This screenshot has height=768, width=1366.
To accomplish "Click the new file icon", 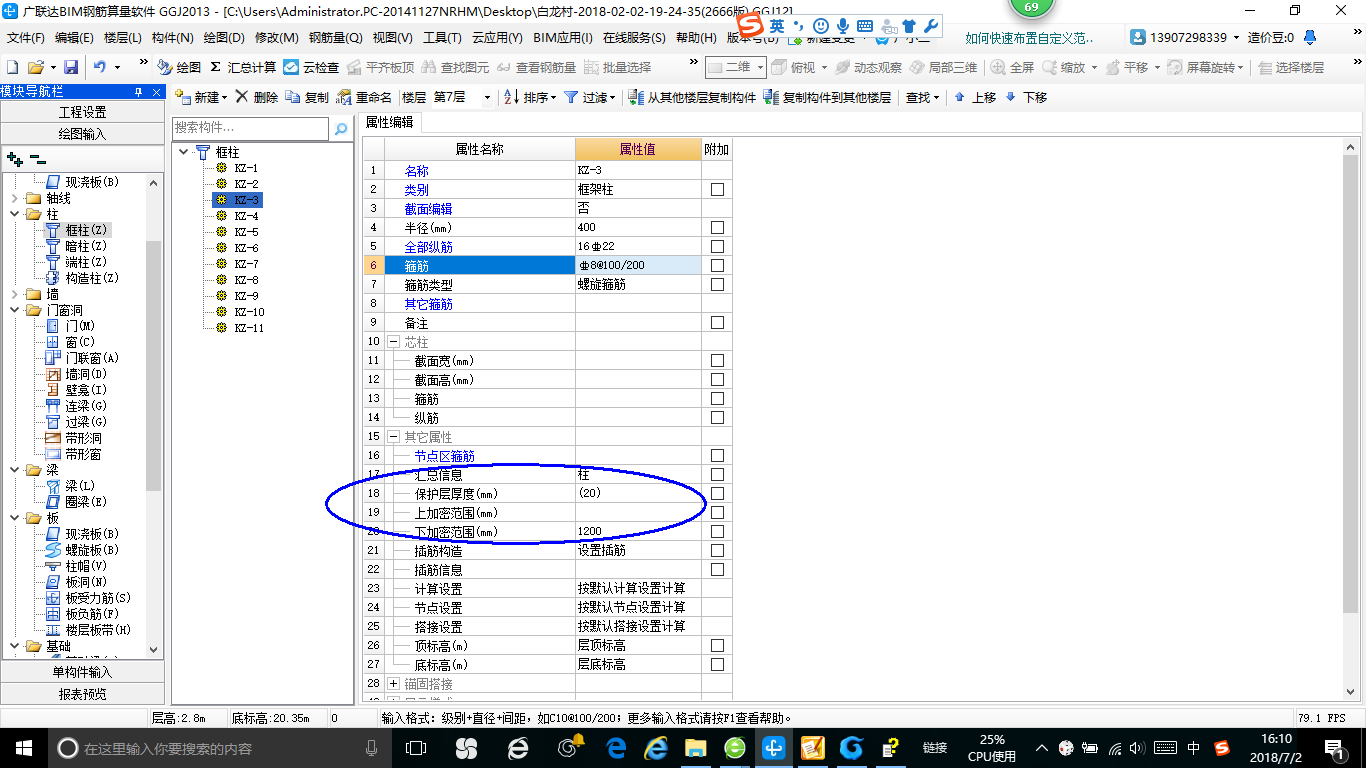I will (x=13, y=67).
